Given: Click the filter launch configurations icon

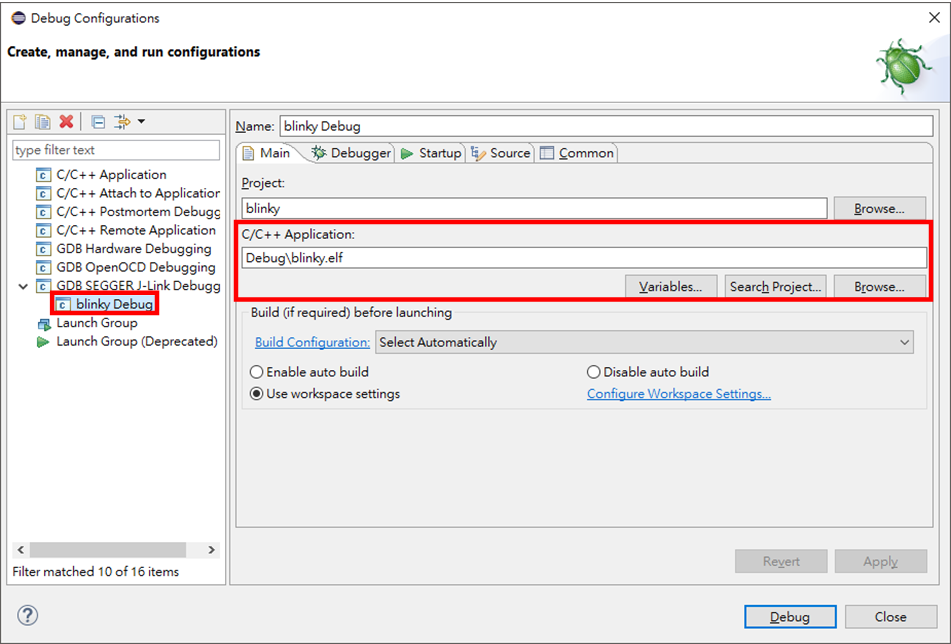Looking at the screenshot, I should (122, 122).
